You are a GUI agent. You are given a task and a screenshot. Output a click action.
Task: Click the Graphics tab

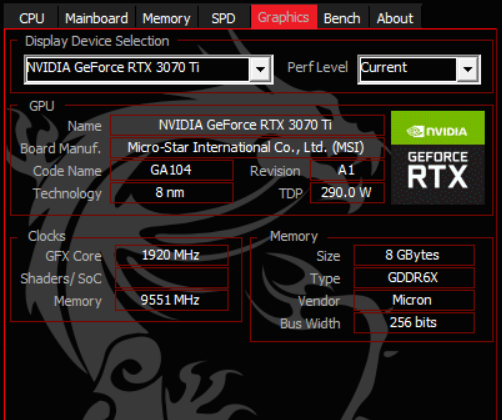tap(284, 17)
